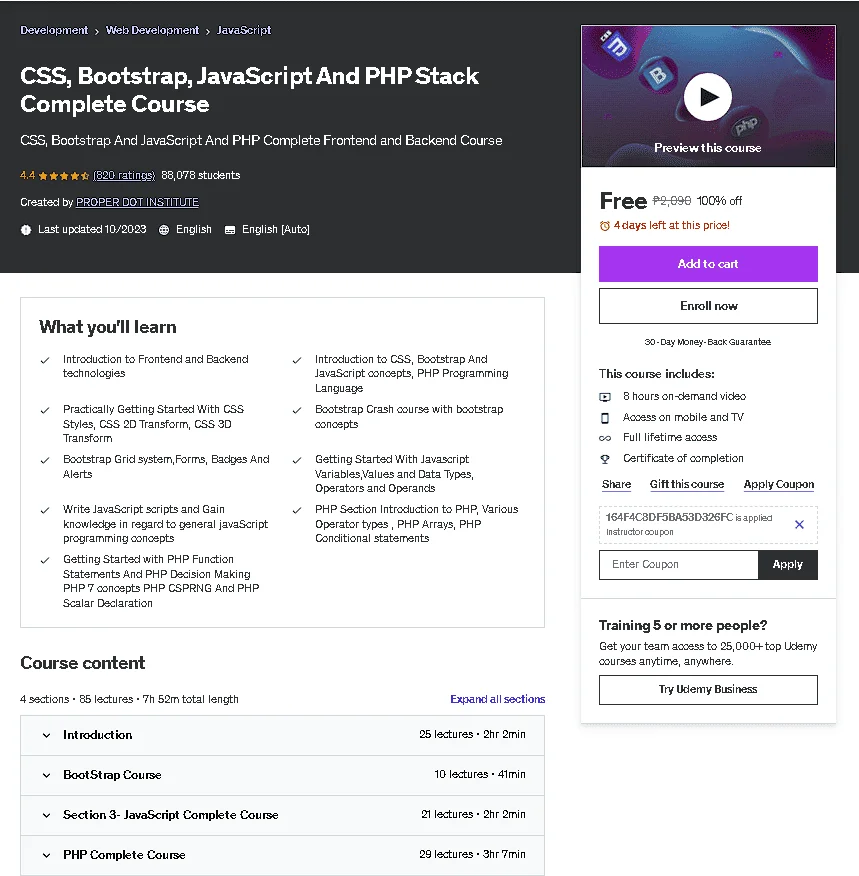
Task: Expand the Introduction section
Action: coord(282,735)
